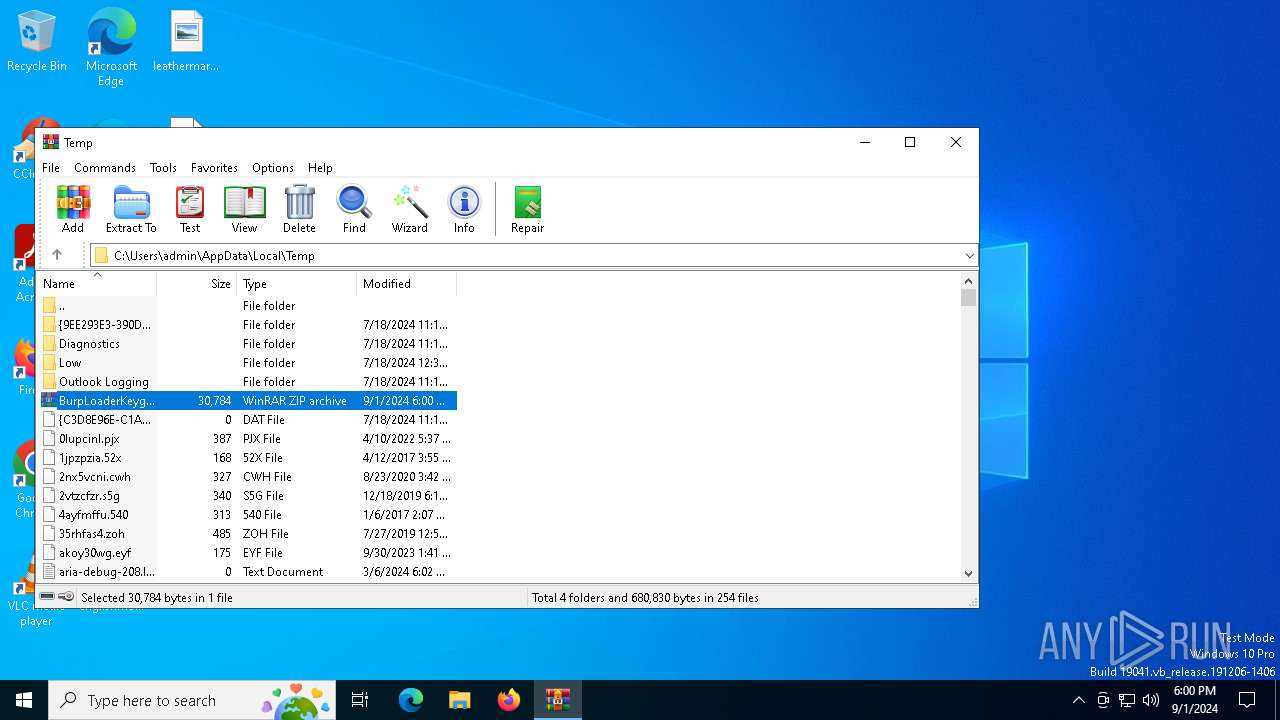
Task: Open the volume control in tray
Action: point(1151,700)
